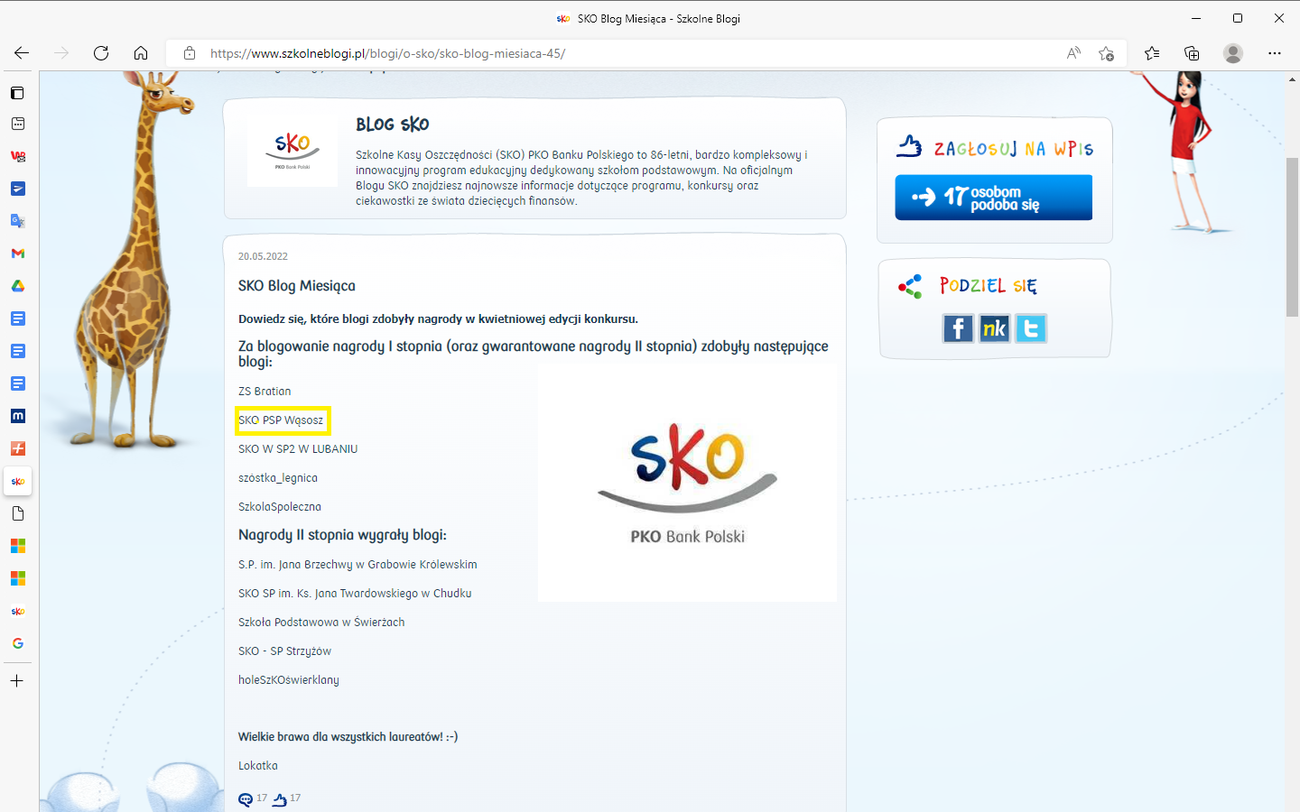Share the post on Twitter
Viewport: 1300px width, 812px height.
coord(1030,328)
